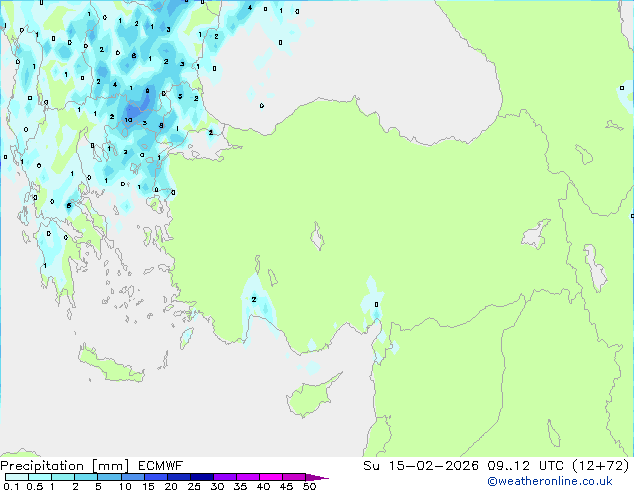Click the 20–25 mm dark blue swatch
Screen dimensions: 634x490
click(x=179, y=477)
